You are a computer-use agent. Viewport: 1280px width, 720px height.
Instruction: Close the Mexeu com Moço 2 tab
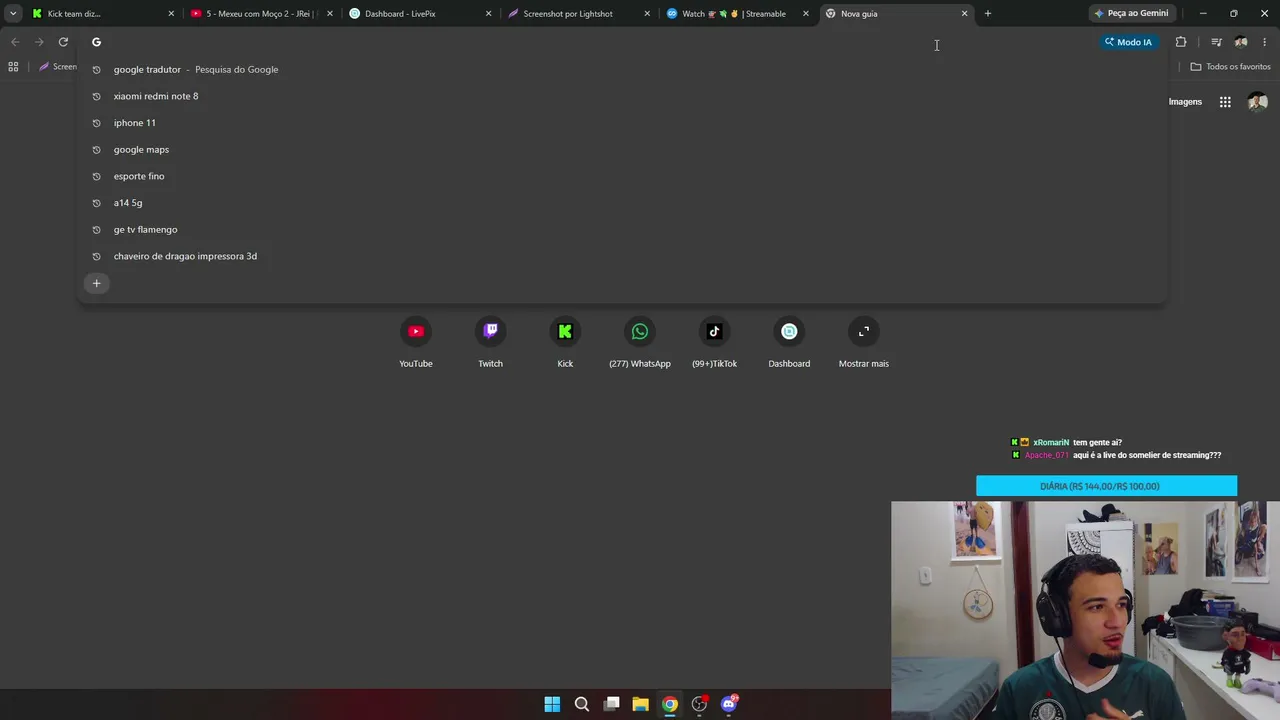[x=330, y=14]
